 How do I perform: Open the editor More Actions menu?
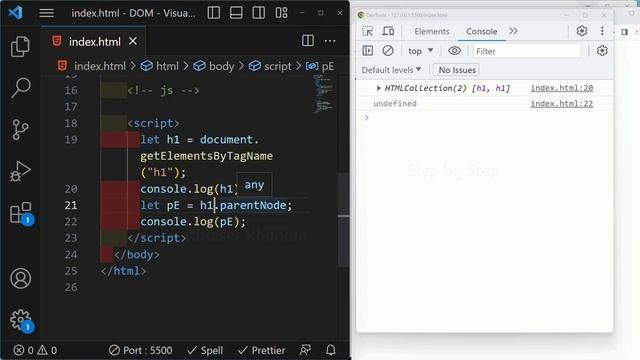(330, 41)
